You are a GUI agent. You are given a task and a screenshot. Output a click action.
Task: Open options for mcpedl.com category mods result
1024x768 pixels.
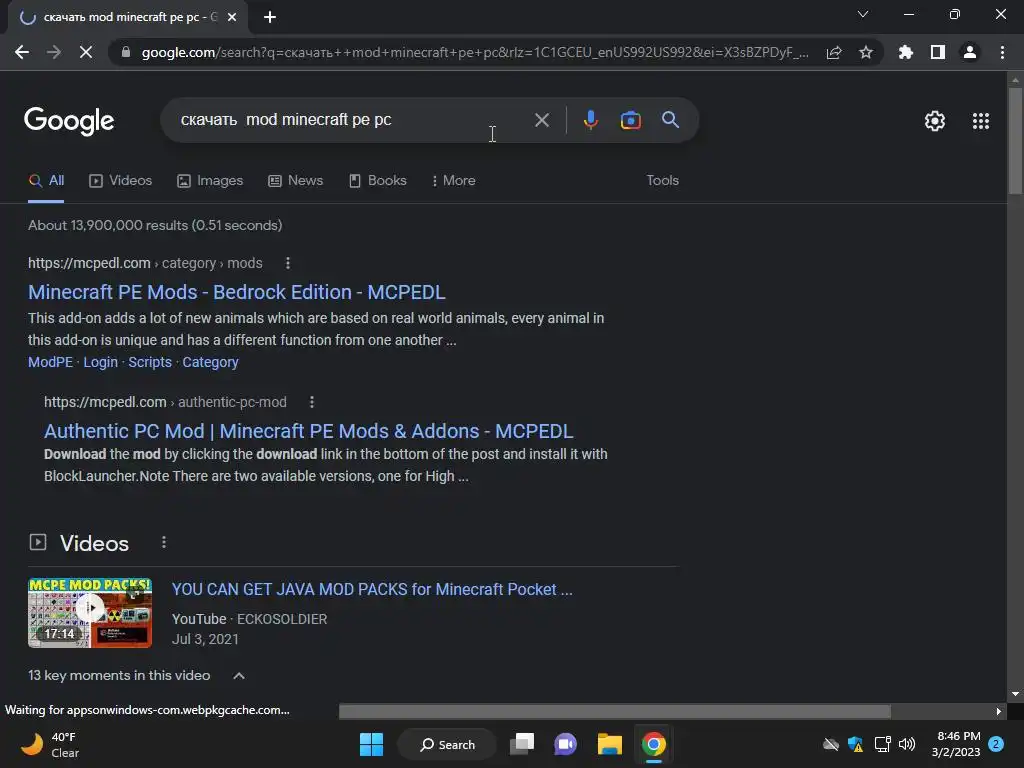[x=288, y=263]
